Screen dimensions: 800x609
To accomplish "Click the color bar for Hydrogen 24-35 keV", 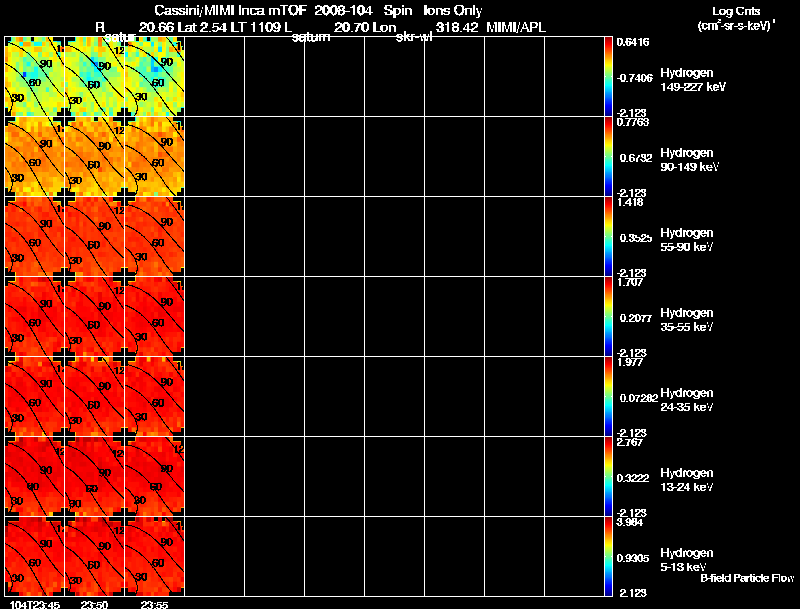I will [x=608, y=397].
